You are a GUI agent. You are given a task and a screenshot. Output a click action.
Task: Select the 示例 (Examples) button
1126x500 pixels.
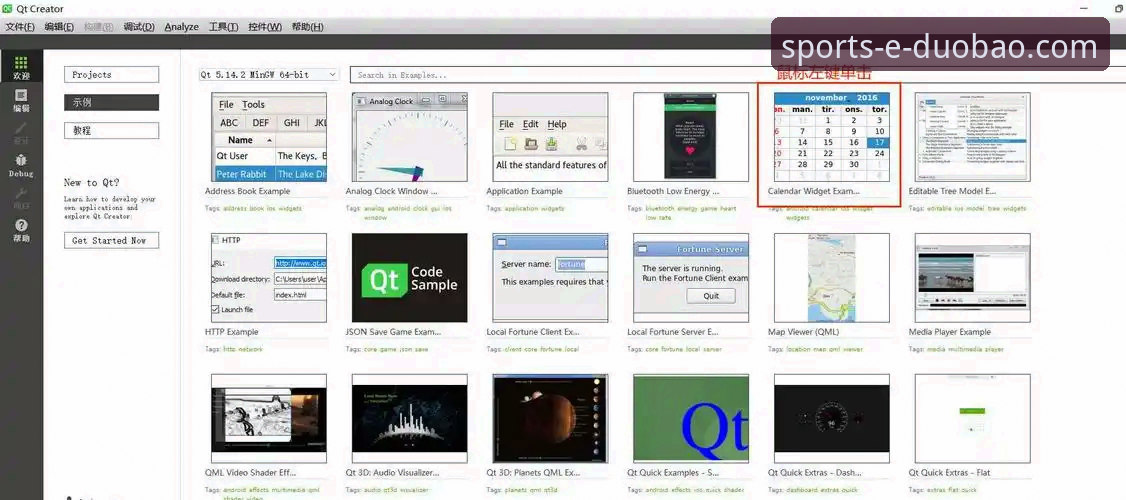tap(111, 103)
